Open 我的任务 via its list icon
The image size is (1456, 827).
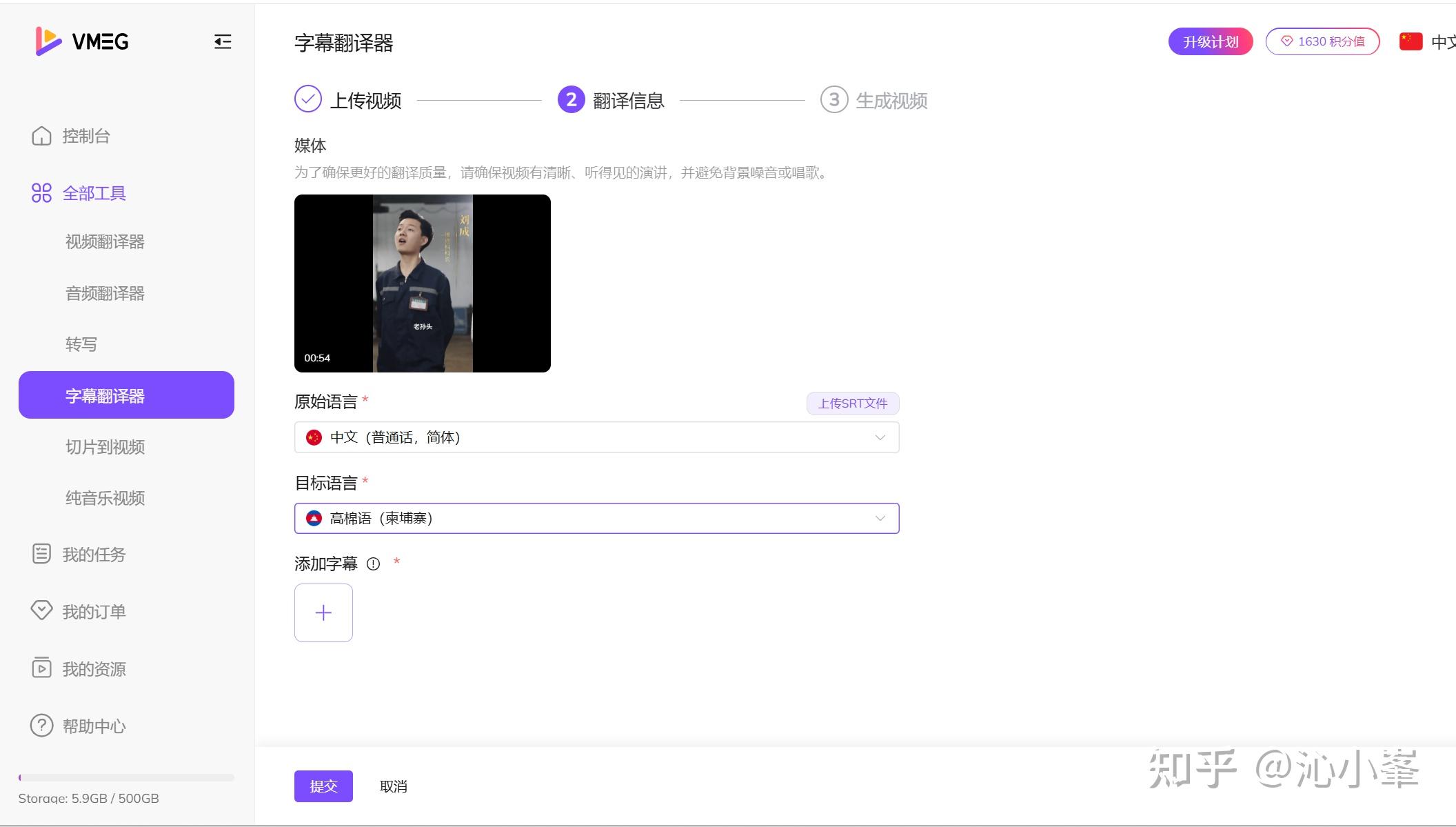[41, 554]
